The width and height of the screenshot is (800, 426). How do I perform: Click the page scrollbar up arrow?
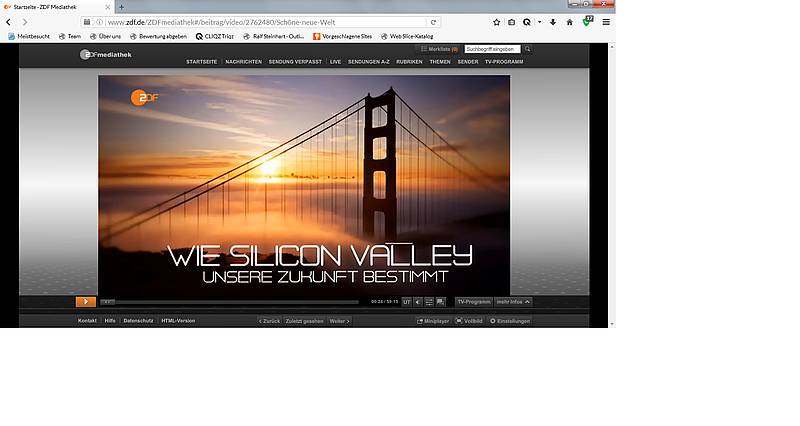(x=612, y=47)
